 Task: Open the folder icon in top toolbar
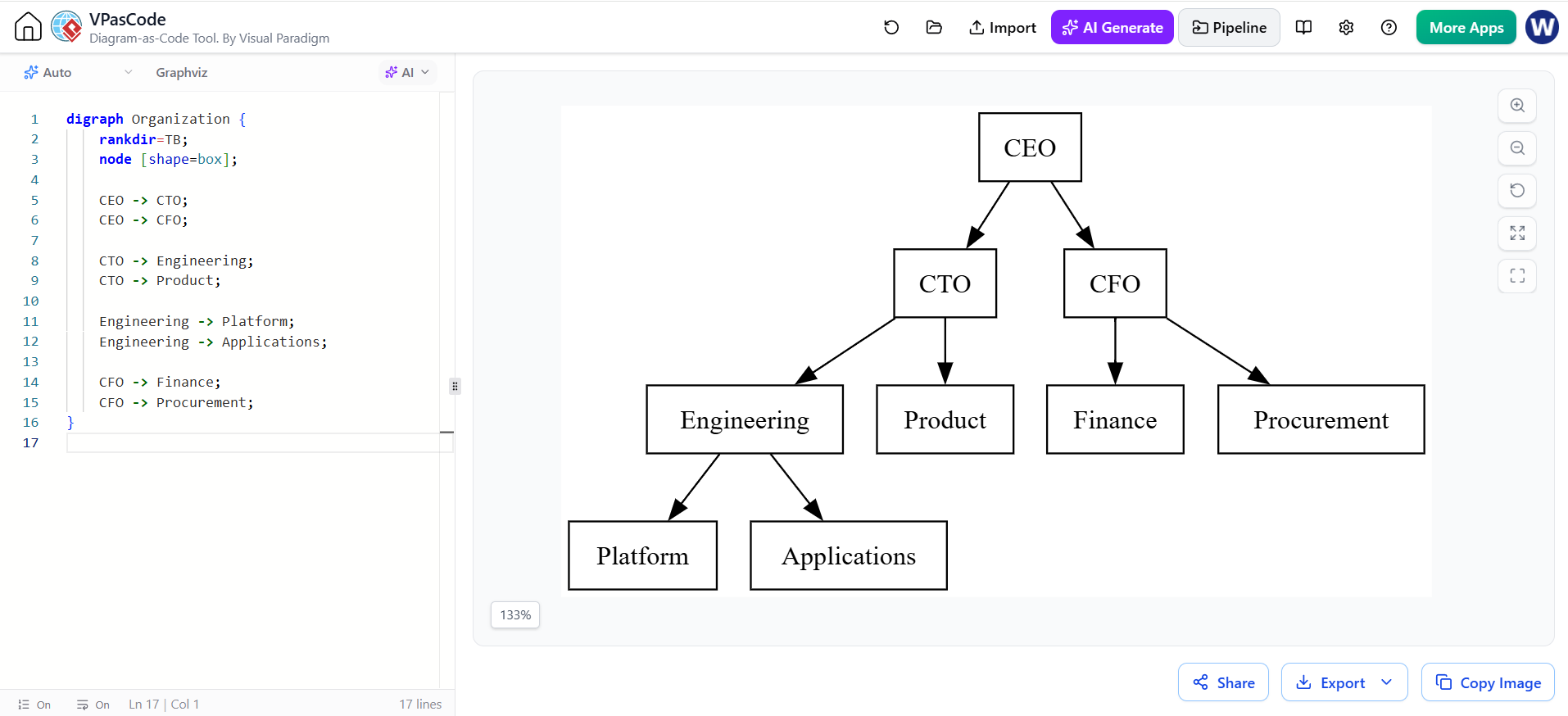(x=934, y=27)
